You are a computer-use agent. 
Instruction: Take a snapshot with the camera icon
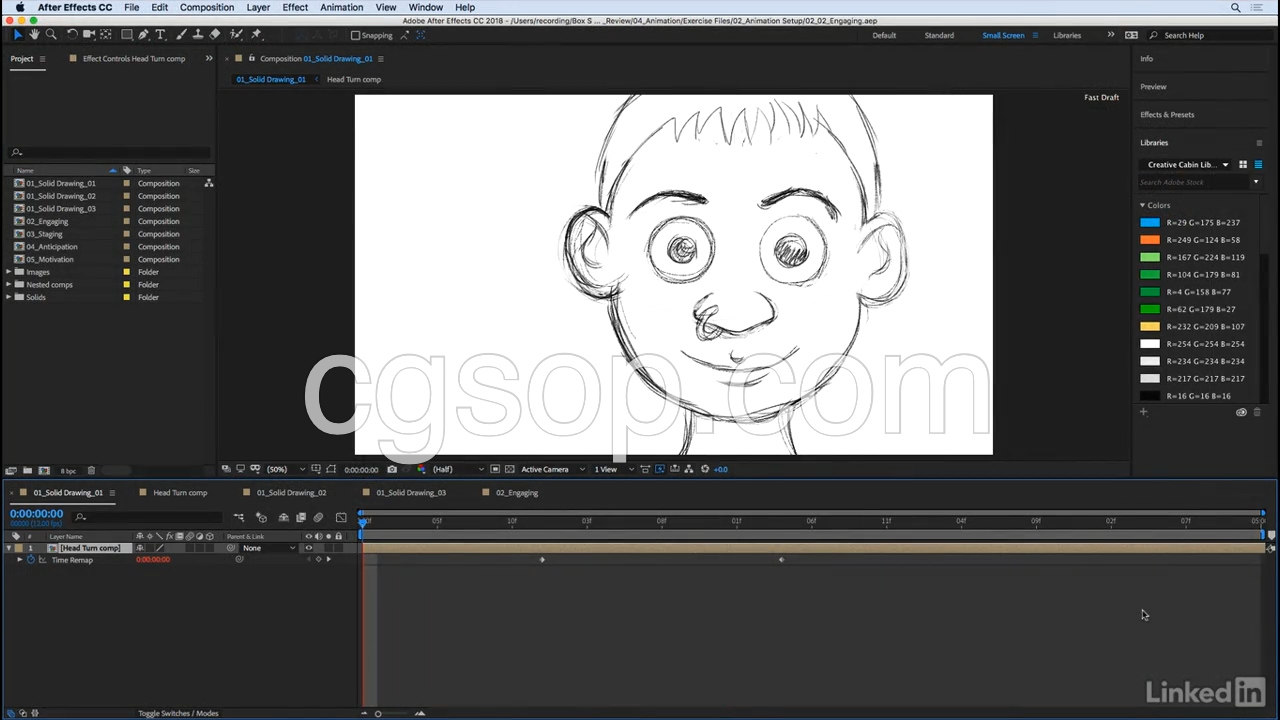(392, 469)
